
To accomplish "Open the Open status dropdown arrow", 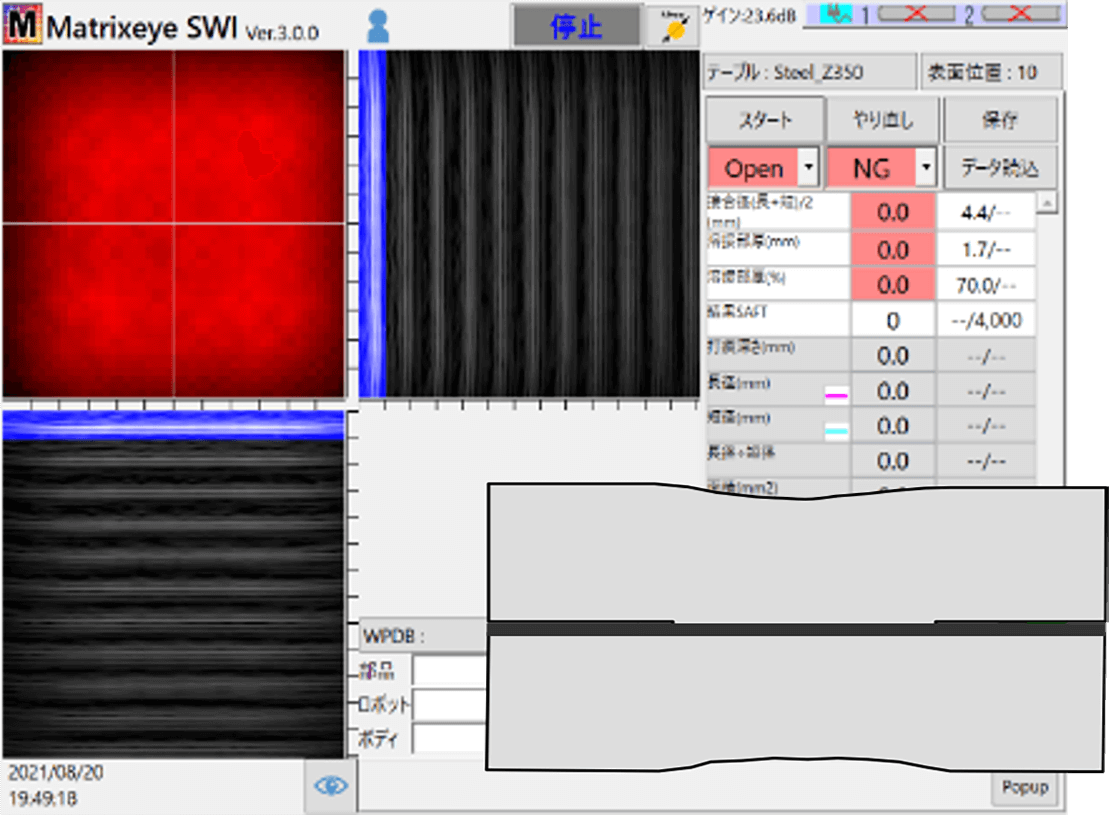I will [809, 168].
